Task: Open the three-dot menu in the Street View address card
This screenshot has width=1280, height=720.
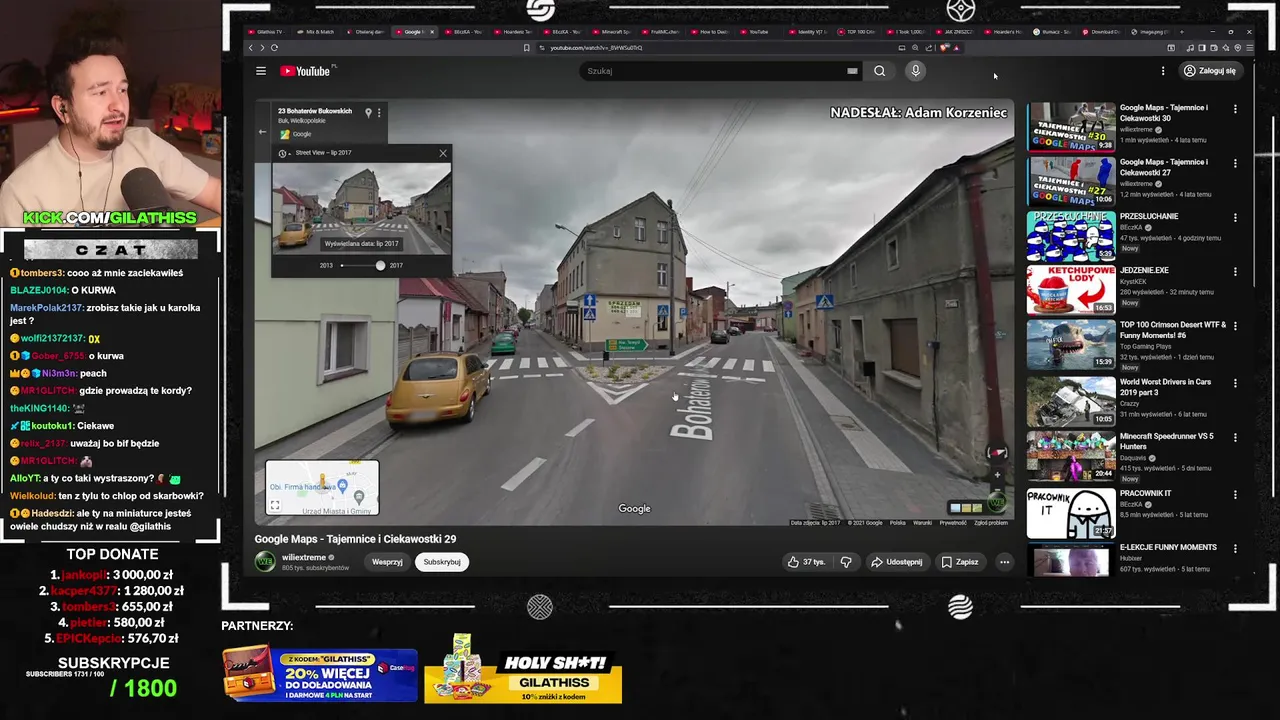Action: [379, 113]
